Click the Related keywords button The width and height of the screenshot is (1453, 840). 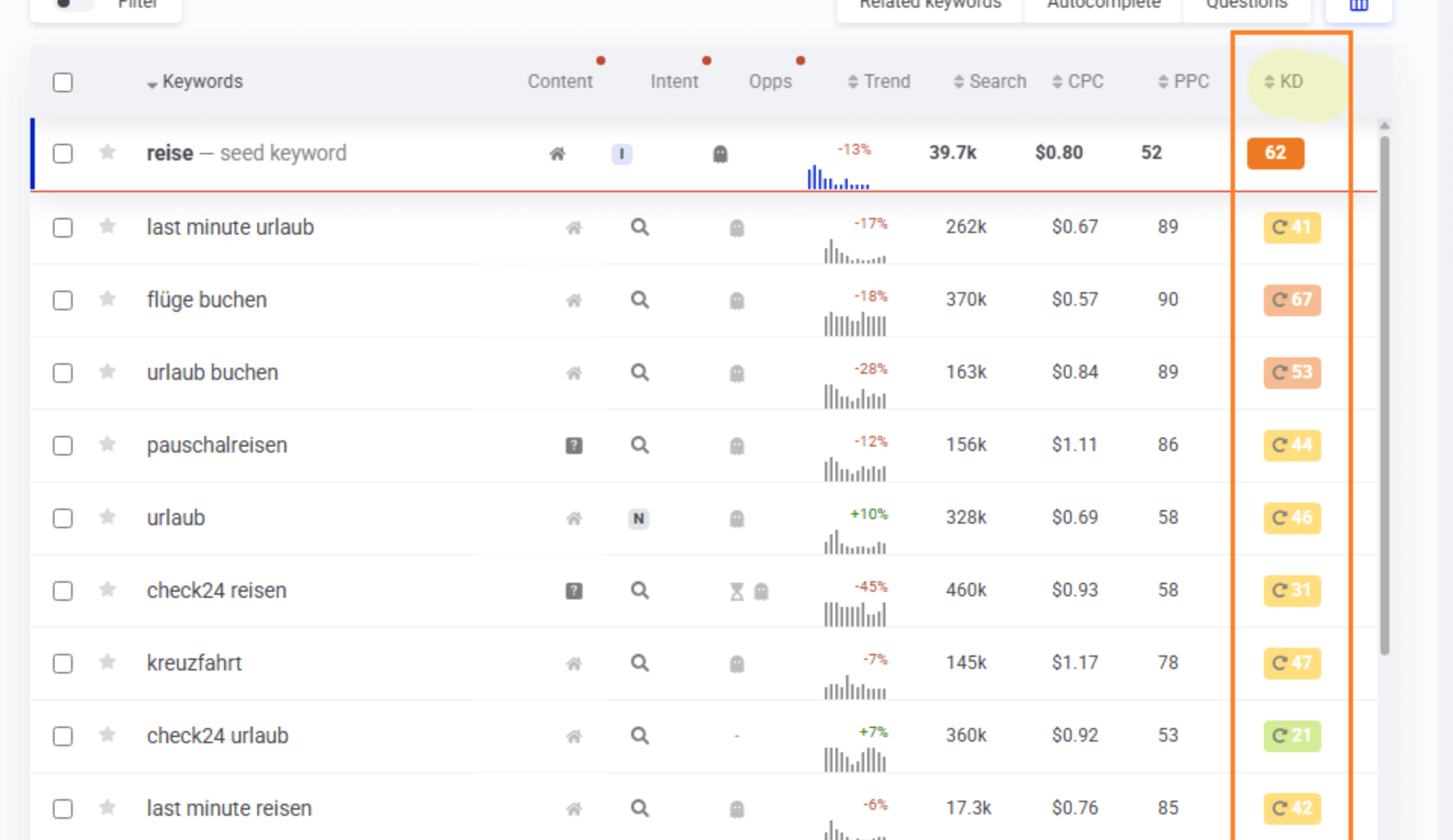click(929, 5)
